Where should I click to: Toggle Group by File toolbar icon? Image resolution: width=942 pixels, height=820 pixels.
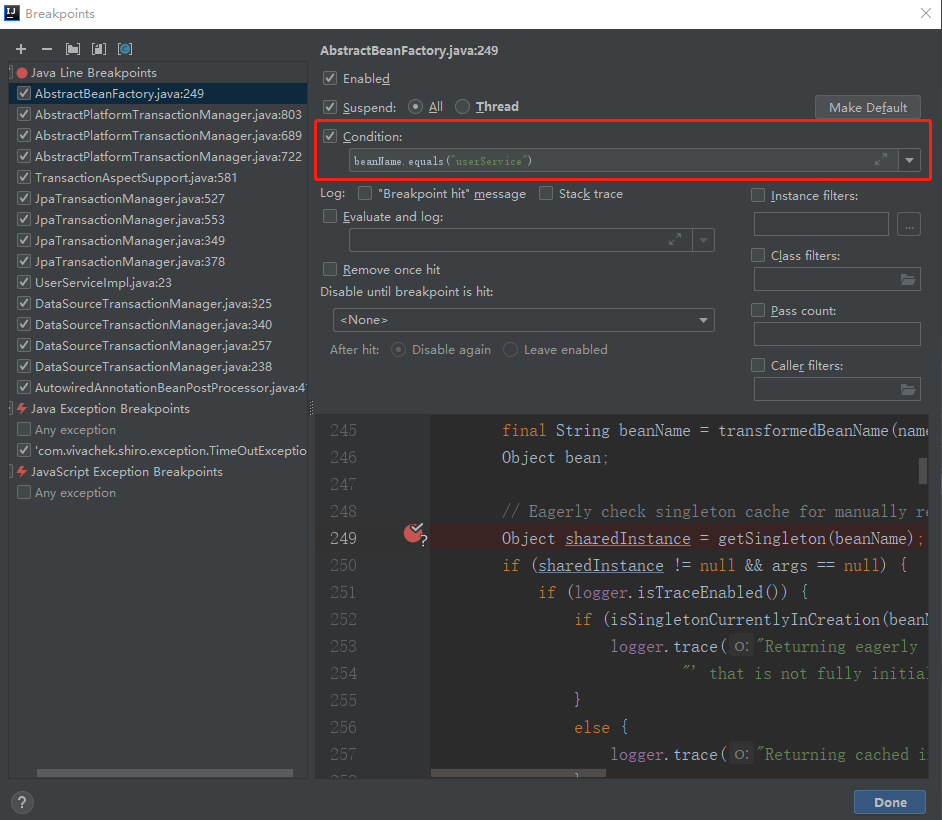99,49
